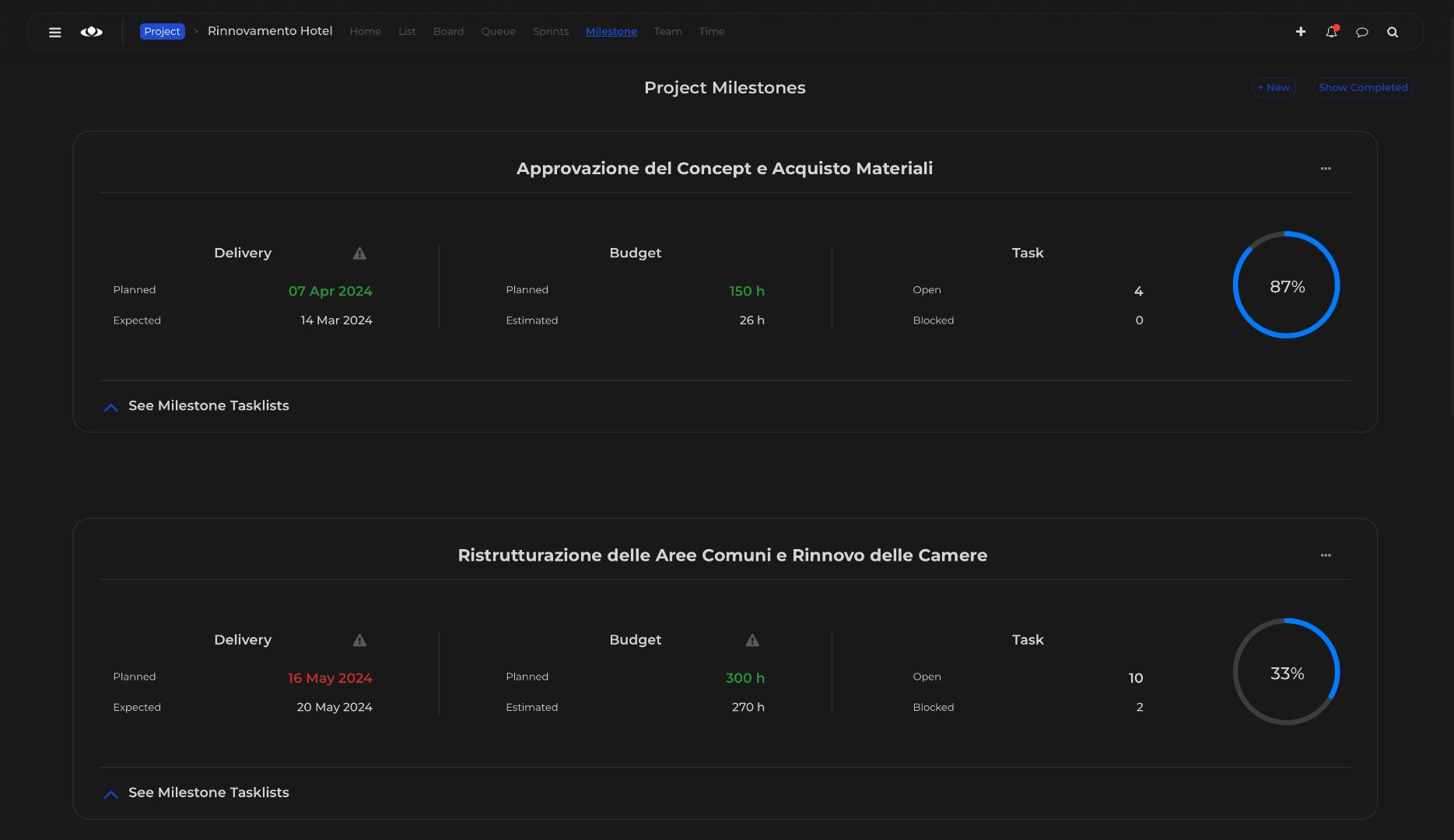The image size is (1454, 840).
Task: Select the Milestone tab
Action: click(x=611, y=32)
